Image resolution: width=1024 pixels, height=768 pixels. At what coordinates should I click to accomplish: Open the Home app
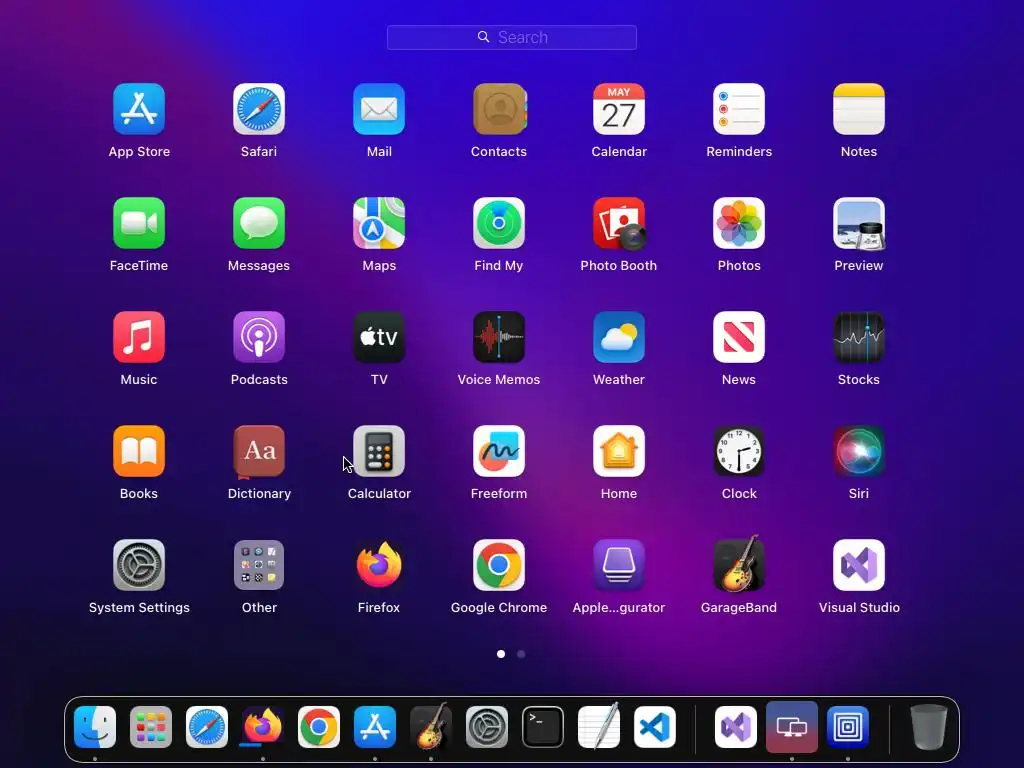618,451
